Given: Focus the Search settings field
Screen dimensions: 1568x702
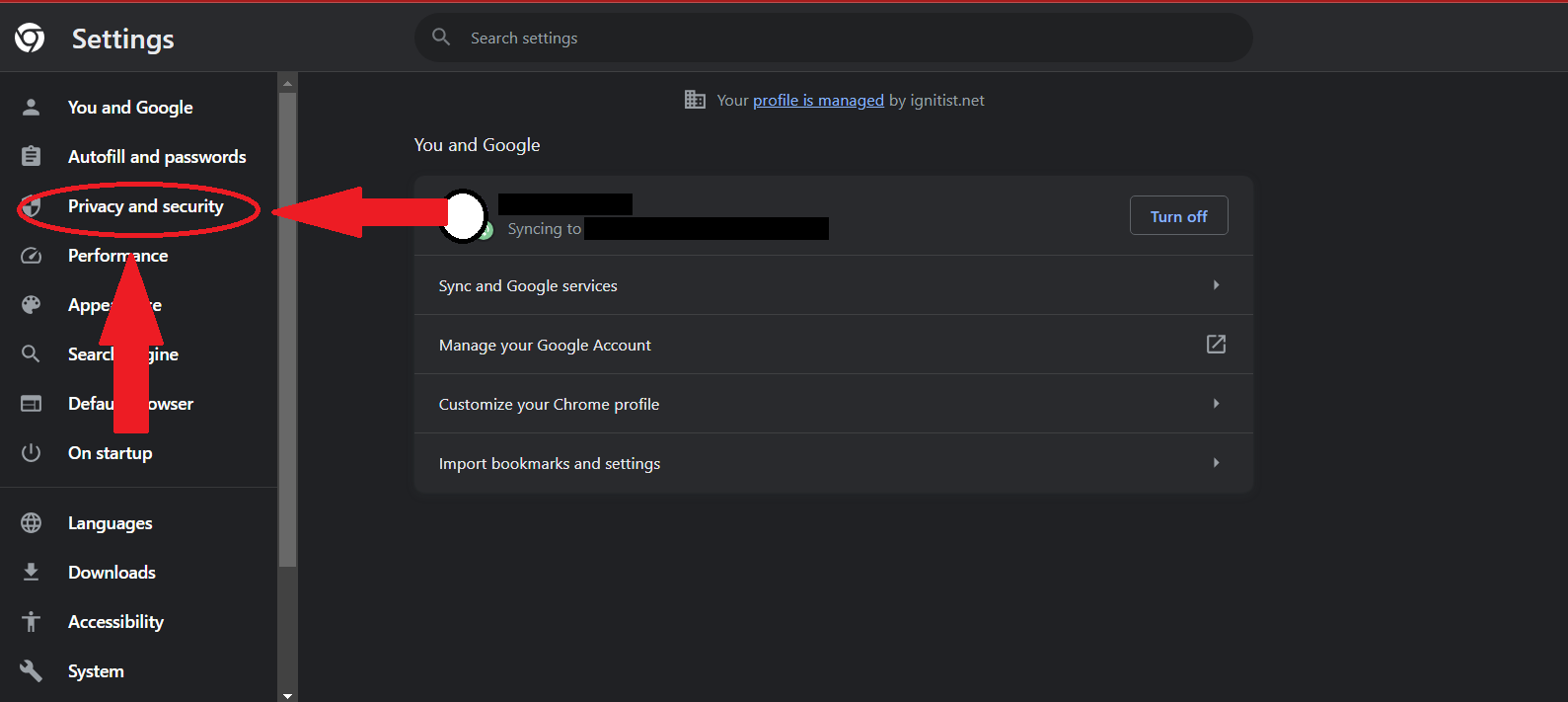Looking at the screenshot, I should click(834, 38).
